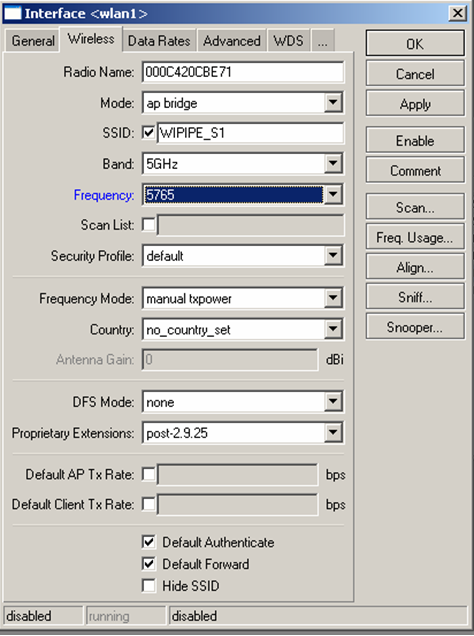
Task: Enable Default AP Tx Rate checkbox
Action: (x=148, y=474)
